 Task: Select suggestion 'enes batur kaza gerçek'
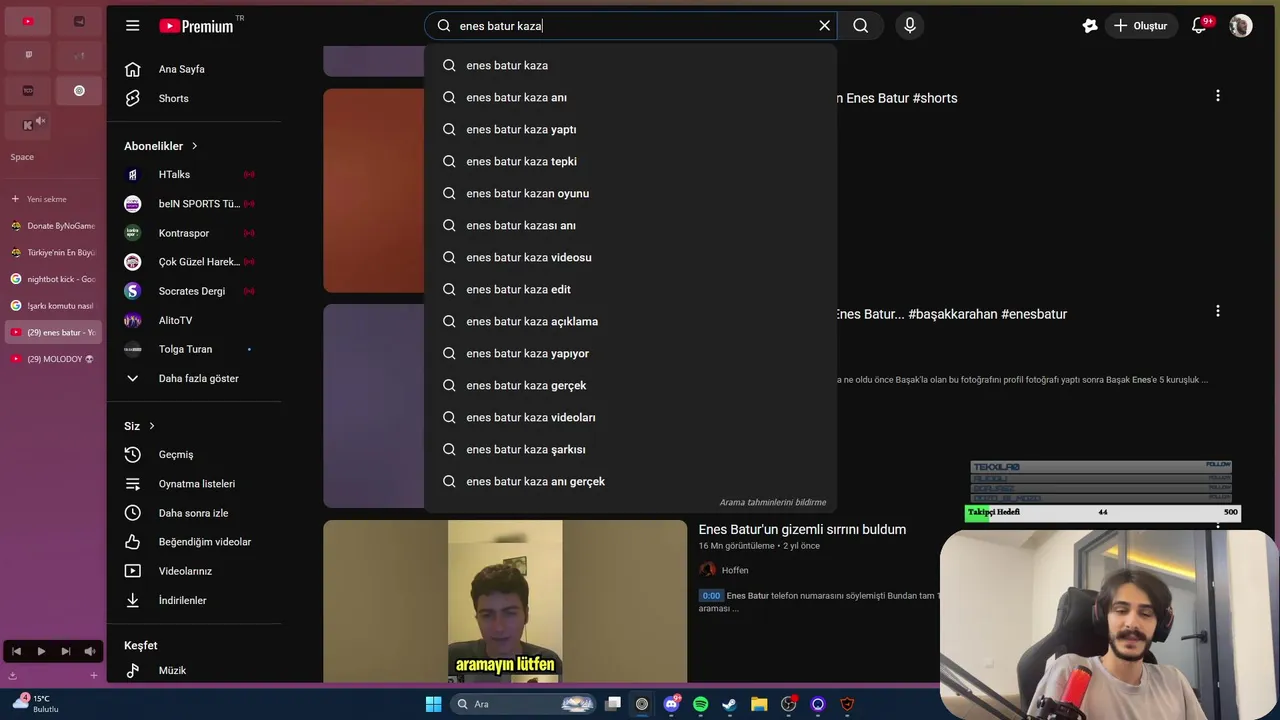point(630,385)
